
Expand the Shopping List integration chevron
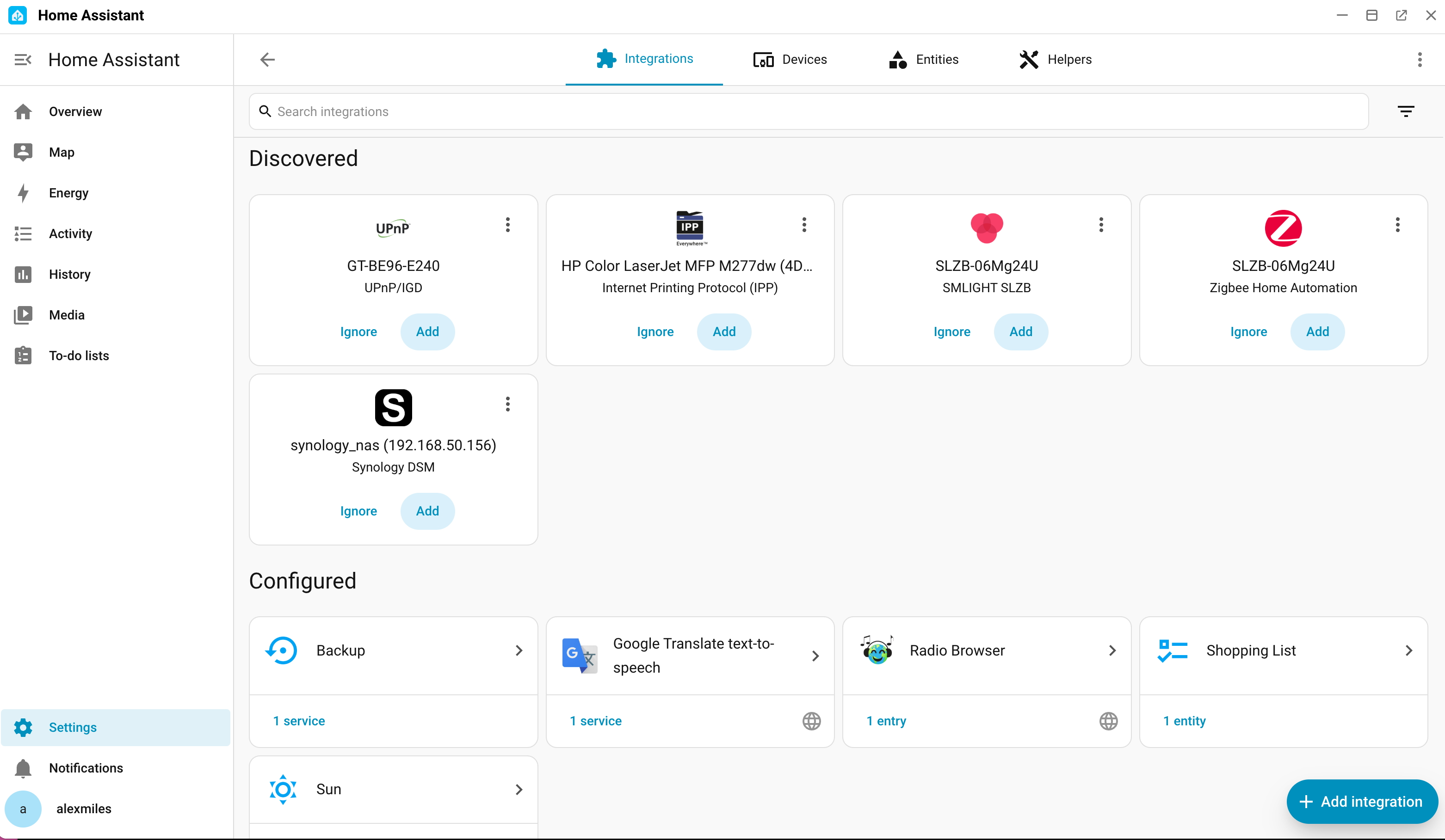click(1409, 650)
